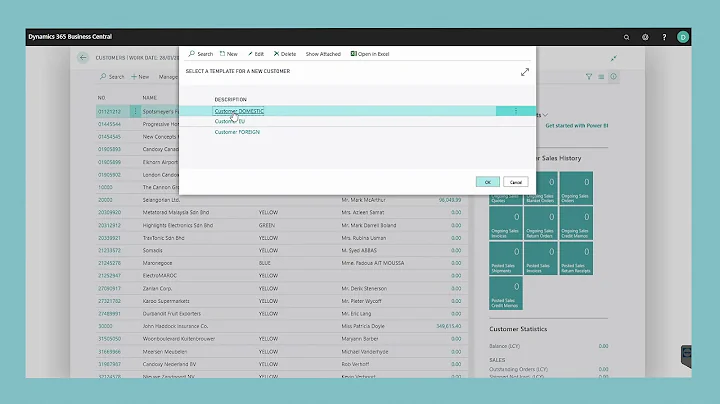Open customer number 20309920

[109, 213]
